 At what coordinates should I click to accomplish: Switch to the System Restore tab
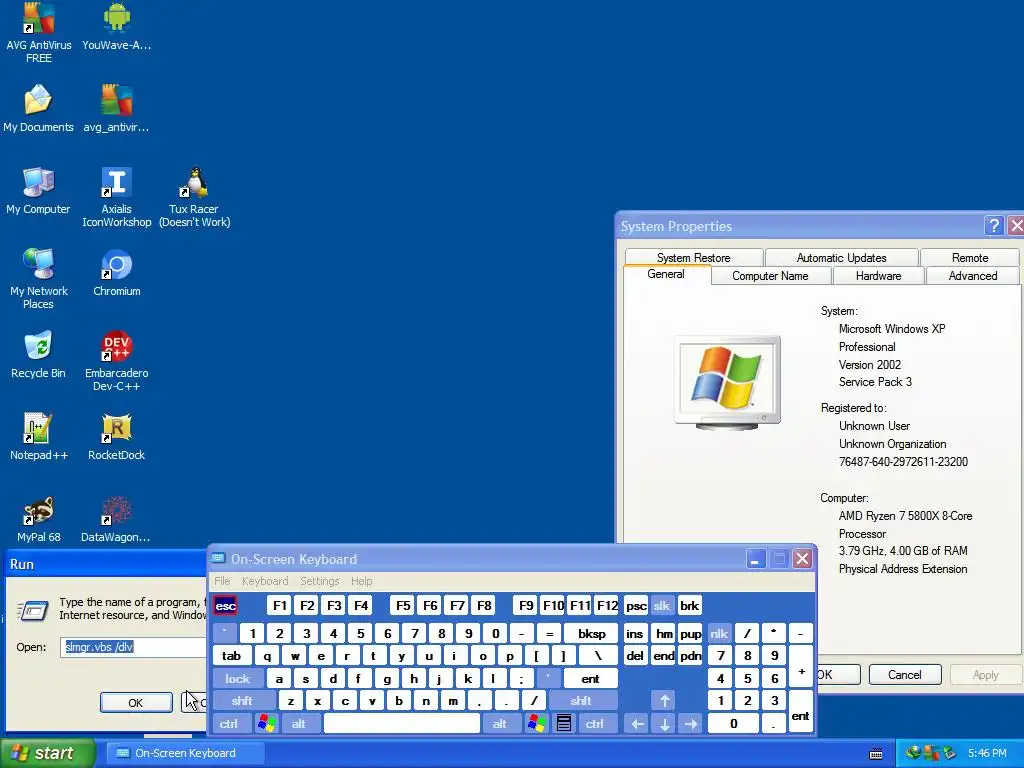click(x=694, y=258)
